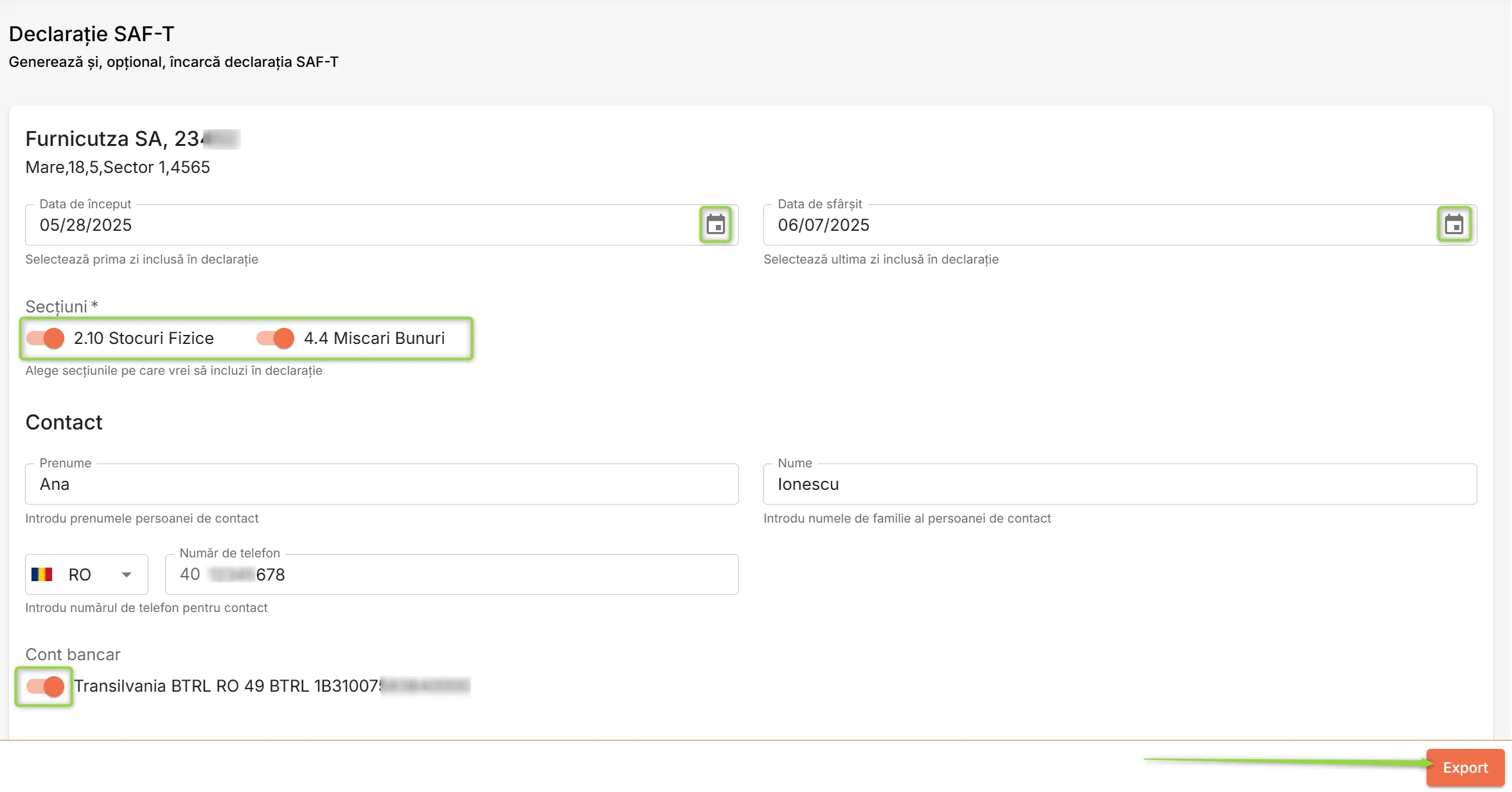Click the Prenume field containing Ana
The height and width of the screenshot is (792, 1512).
pyautogui.click(x=382, y=484)
